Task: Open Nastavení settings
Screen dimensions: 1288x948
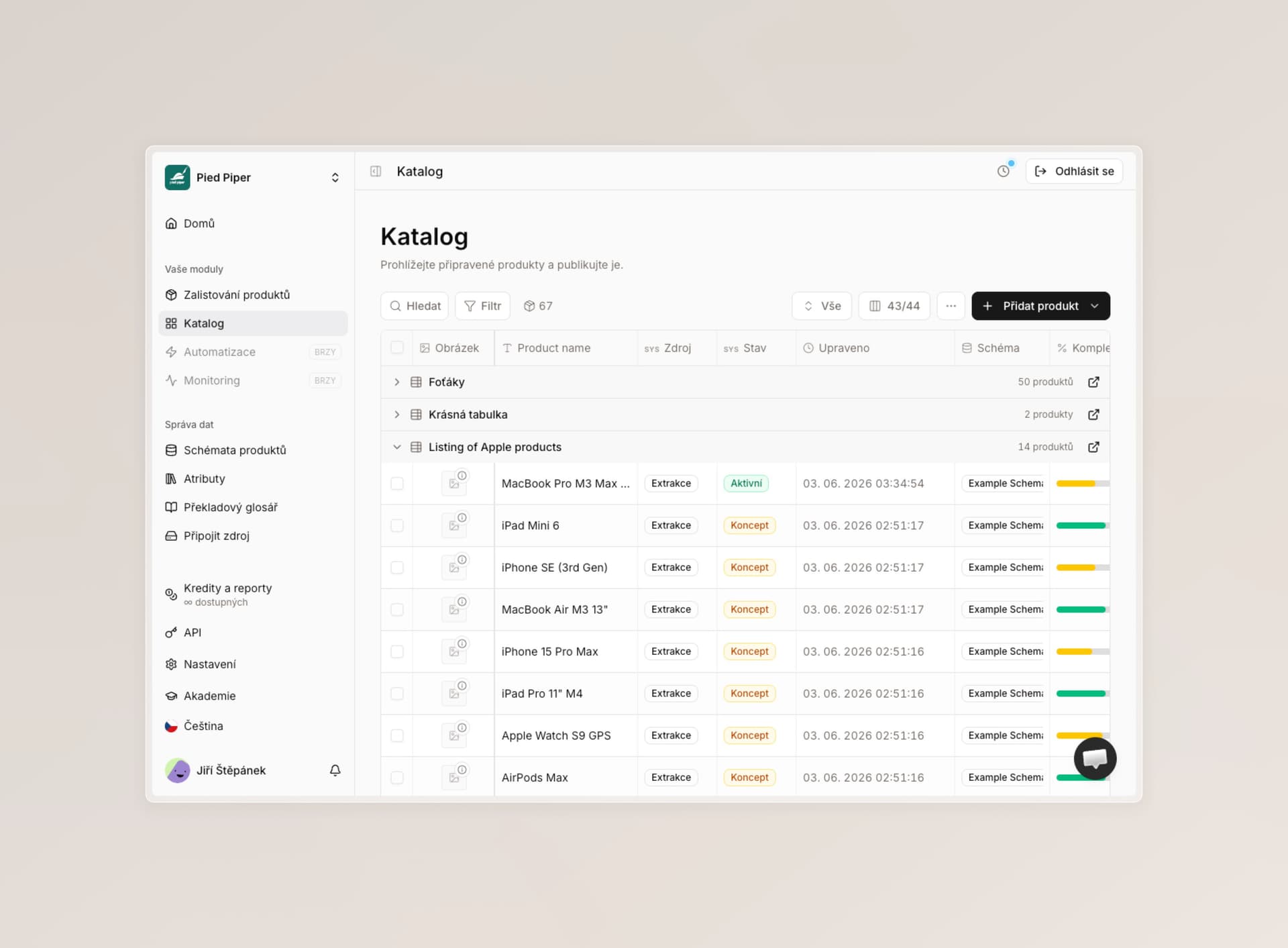Action: click(x=253, y=664)
